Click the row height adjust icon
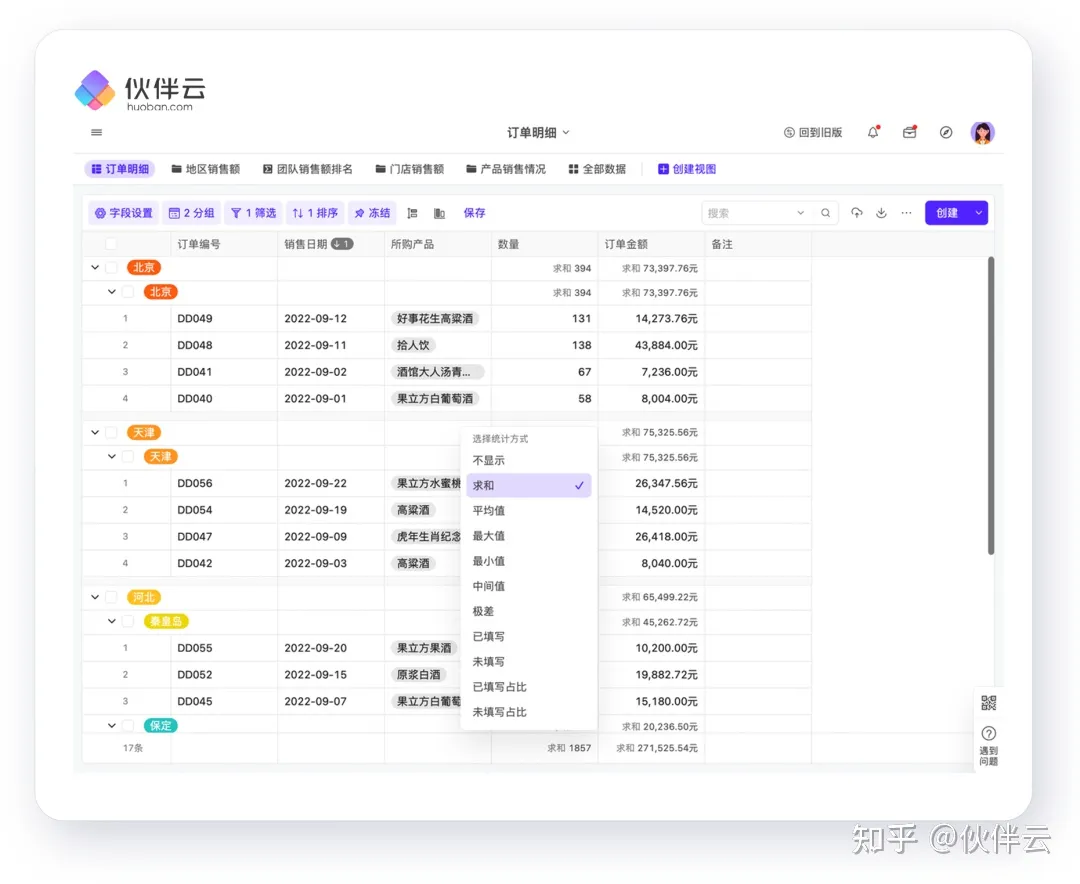 click(x=413, y=213)
